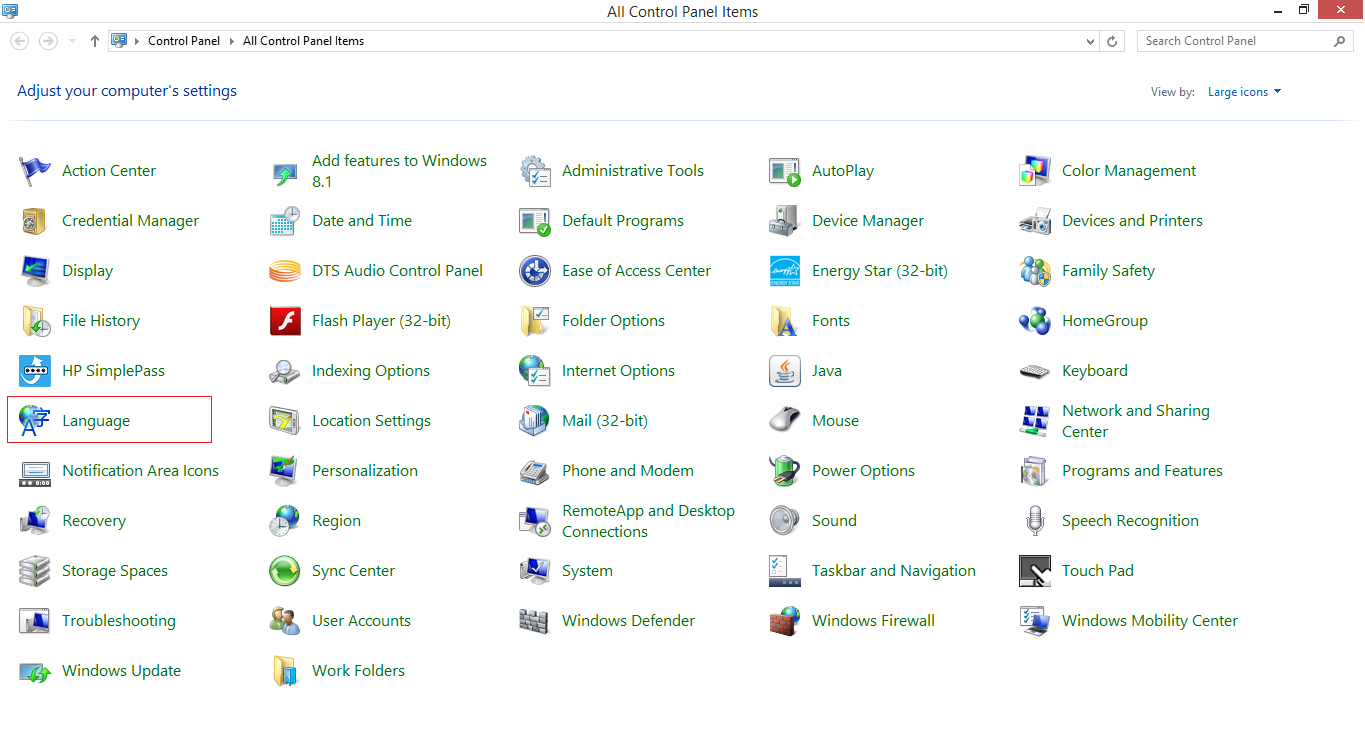Open the HomeGroup spheres icon
Viewport: 1365px width, 738px height.
pyautogui.click(x=1035, y=321)
